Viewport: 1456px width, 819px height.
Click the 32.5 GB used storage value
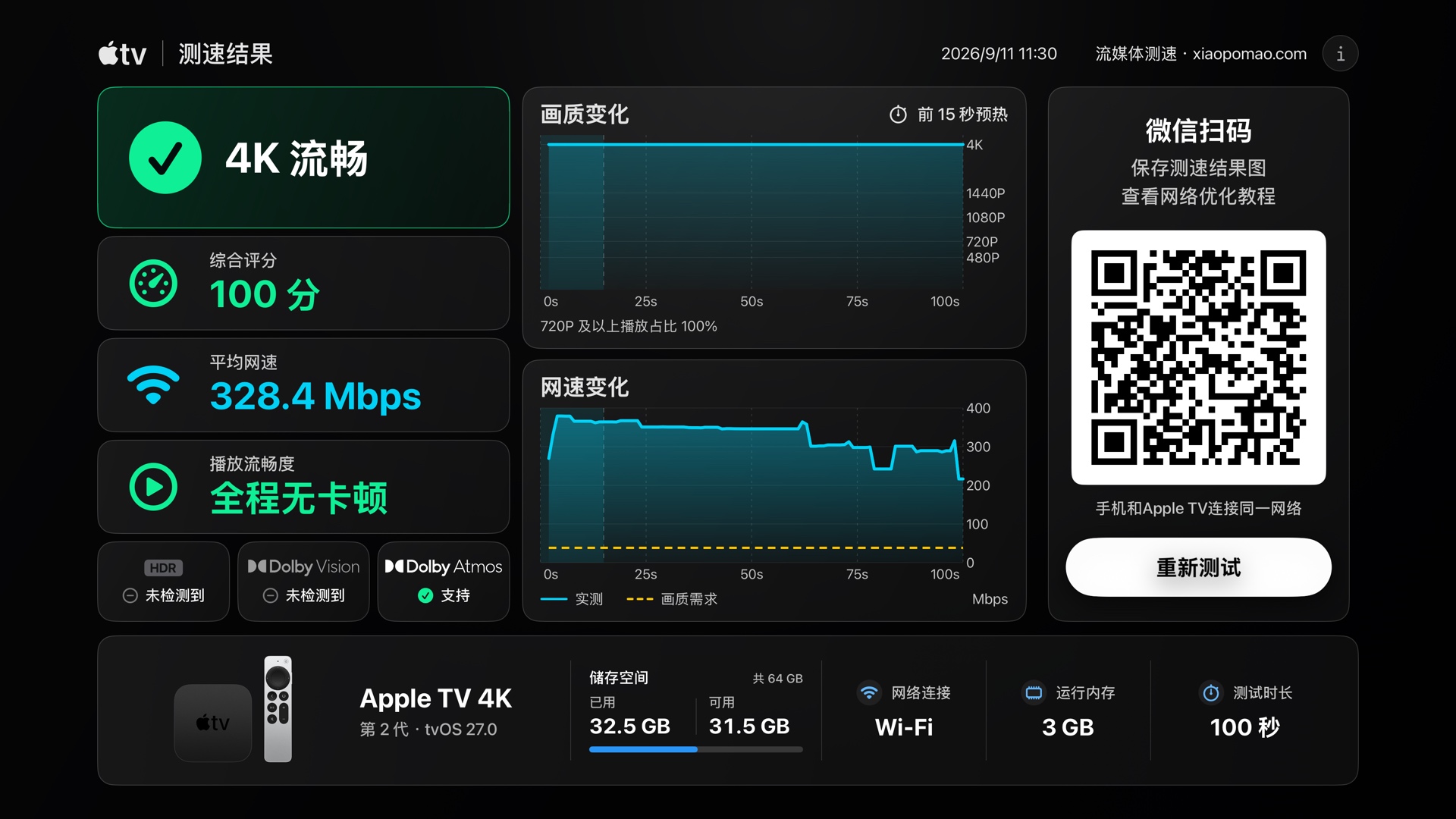tap(629, 726)
